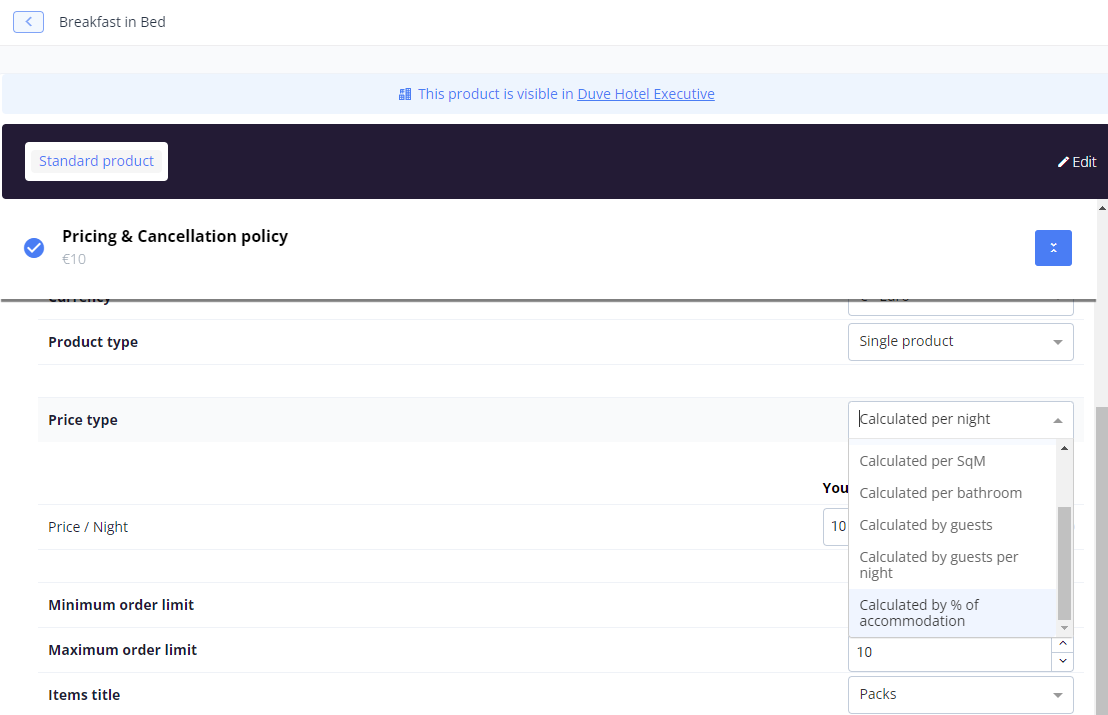Decrease the Maximum order limit value
This screenshot has width=1108, height=715.
pos(1062,661)
